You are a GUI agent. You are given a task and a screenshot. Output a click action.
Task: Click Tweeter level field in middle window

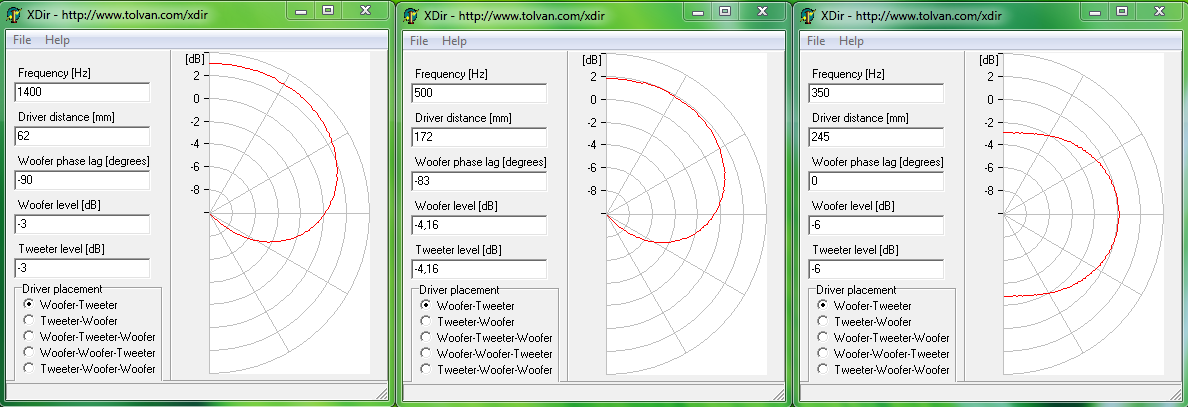[x=479, y=269]
